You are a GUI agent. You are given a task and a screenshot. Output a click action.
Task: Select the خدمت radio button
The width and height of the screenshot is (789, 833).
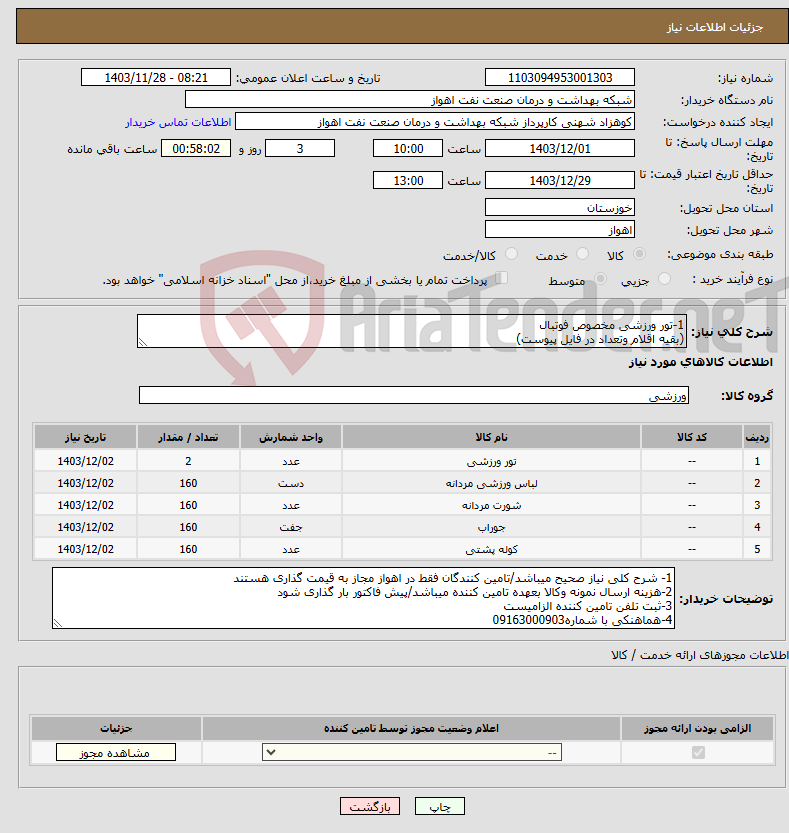pyautogui.click(x=582, y=254)
